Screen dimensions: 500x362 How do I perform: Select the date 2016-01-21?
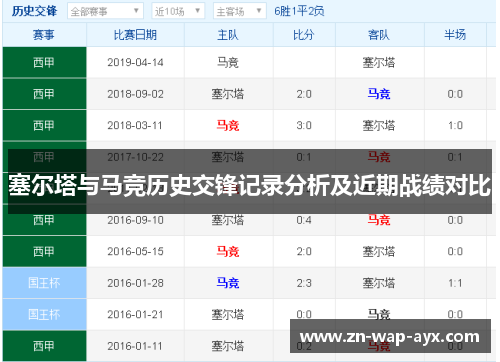pyautogui.click(x=135, y=314)
